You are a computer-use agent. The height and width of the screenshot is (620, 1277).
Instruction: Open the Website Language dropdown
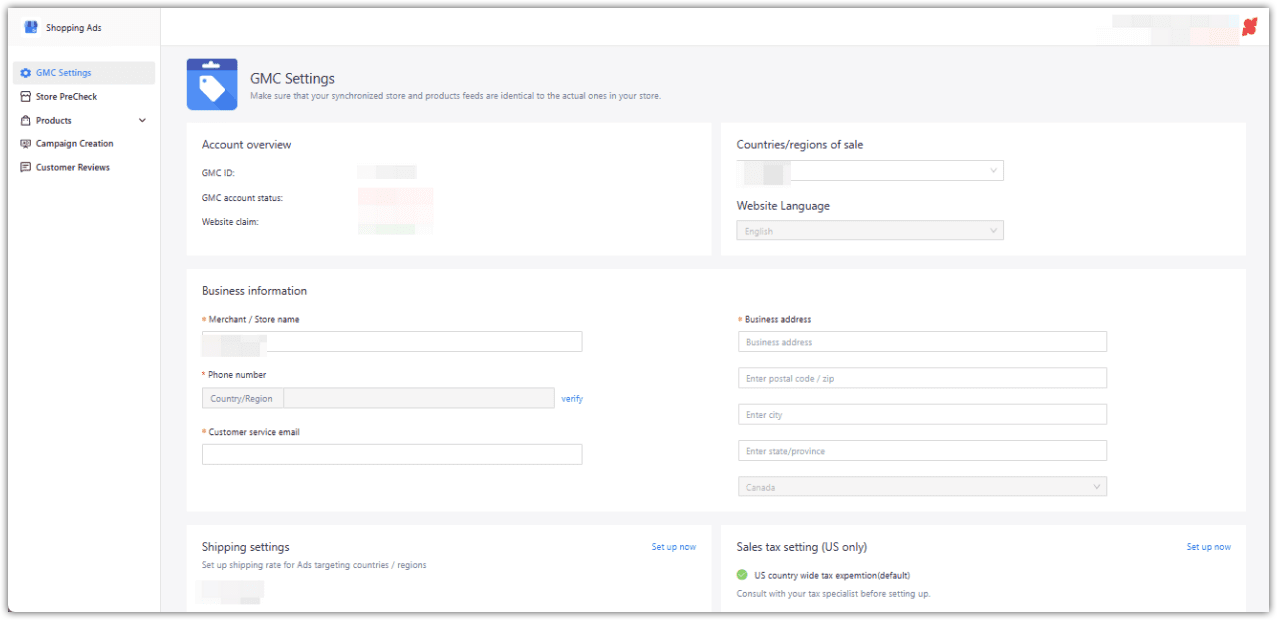tap(870, 231)
